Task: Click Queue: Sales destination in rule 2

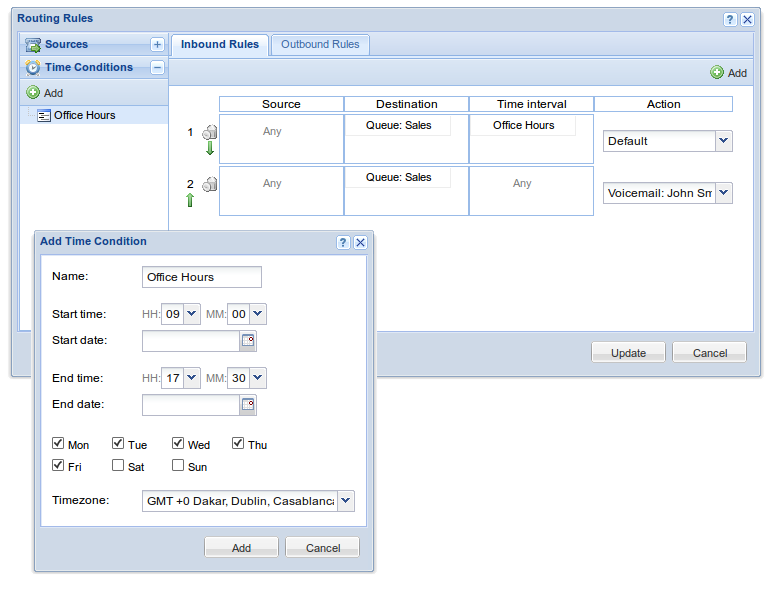Action: [x=398, y=177]
